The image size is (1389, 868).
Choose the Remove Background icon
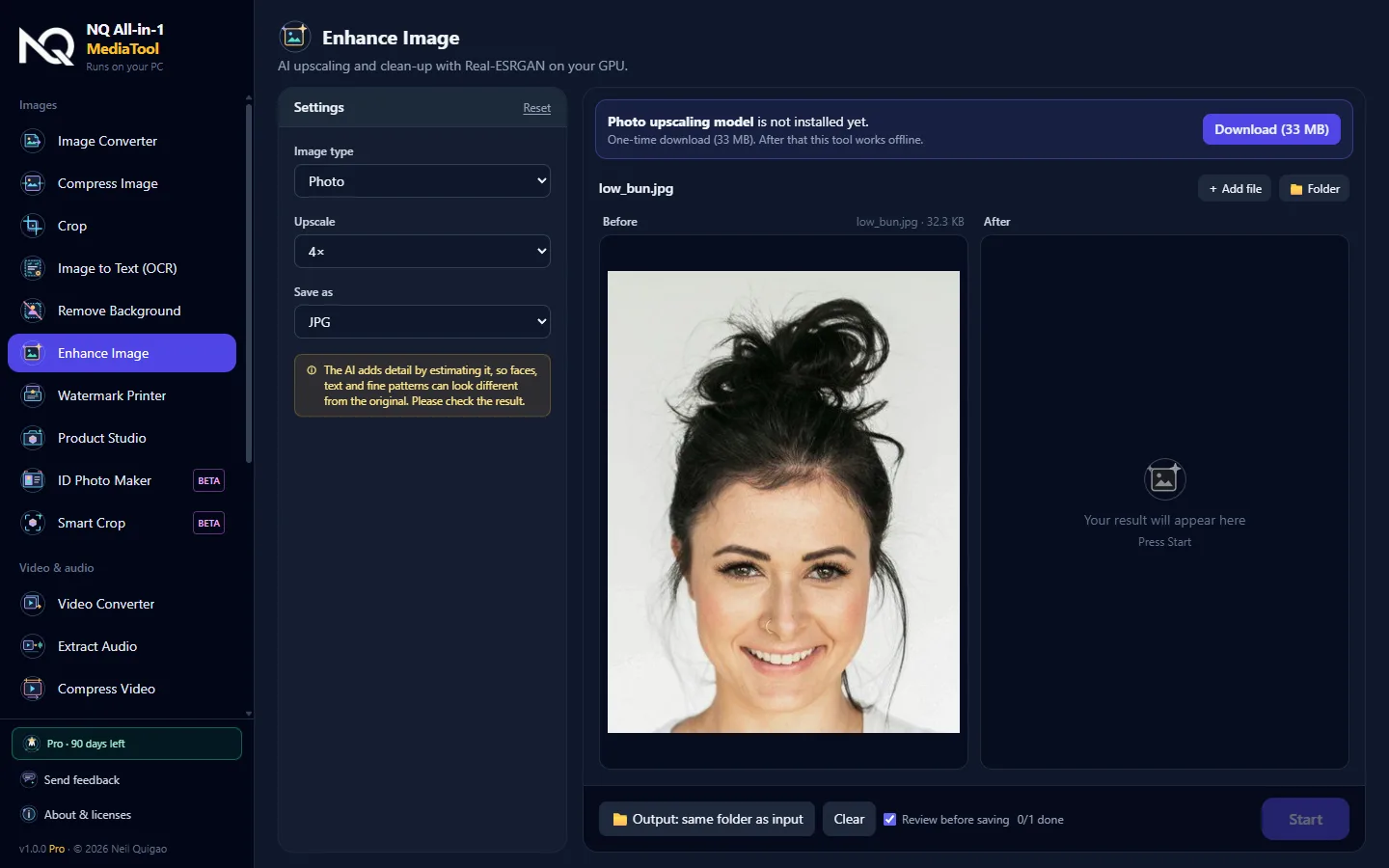pos(33,311)
